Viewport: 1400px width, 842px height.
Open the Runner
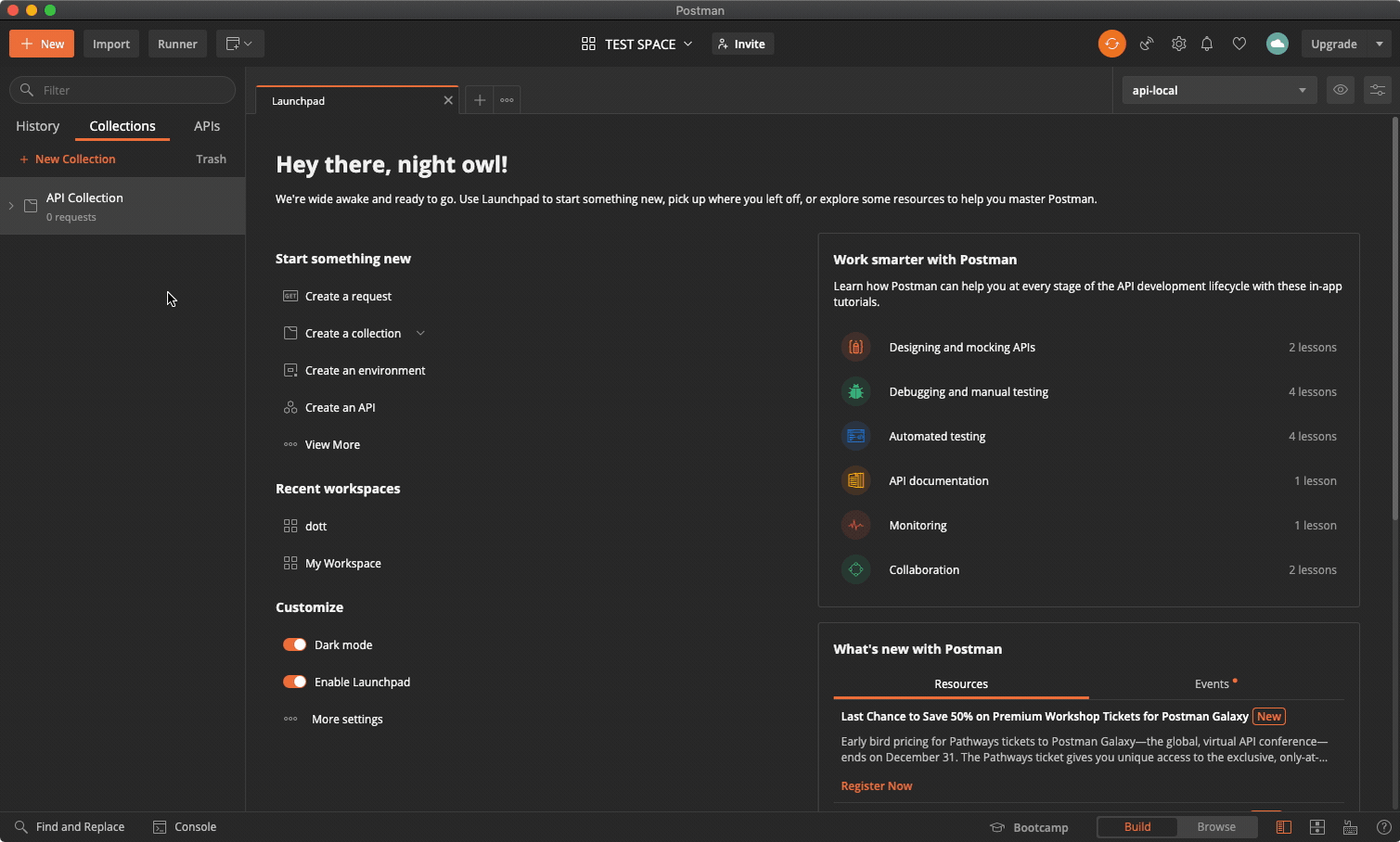click(177, 44)
